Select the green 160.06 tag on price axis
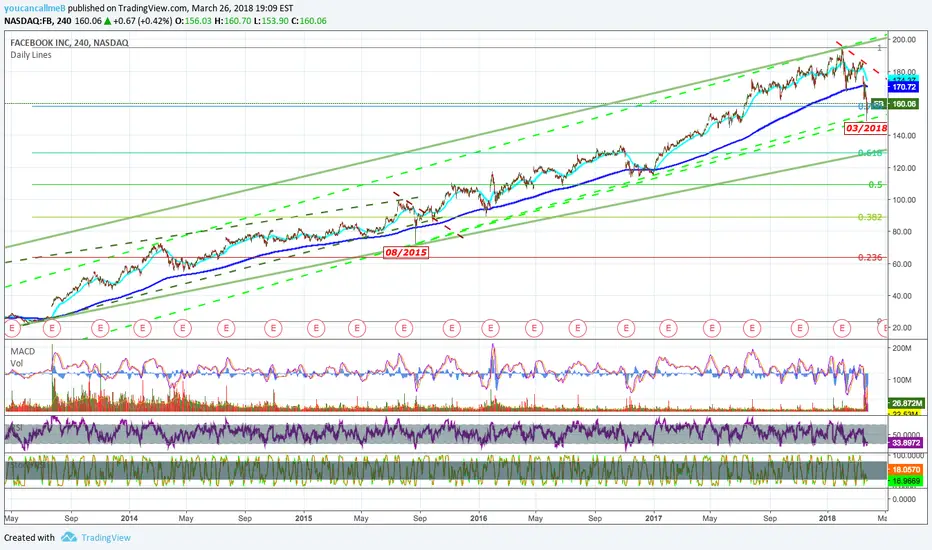The width and height of the screenshot is (932, 550). 903,104
